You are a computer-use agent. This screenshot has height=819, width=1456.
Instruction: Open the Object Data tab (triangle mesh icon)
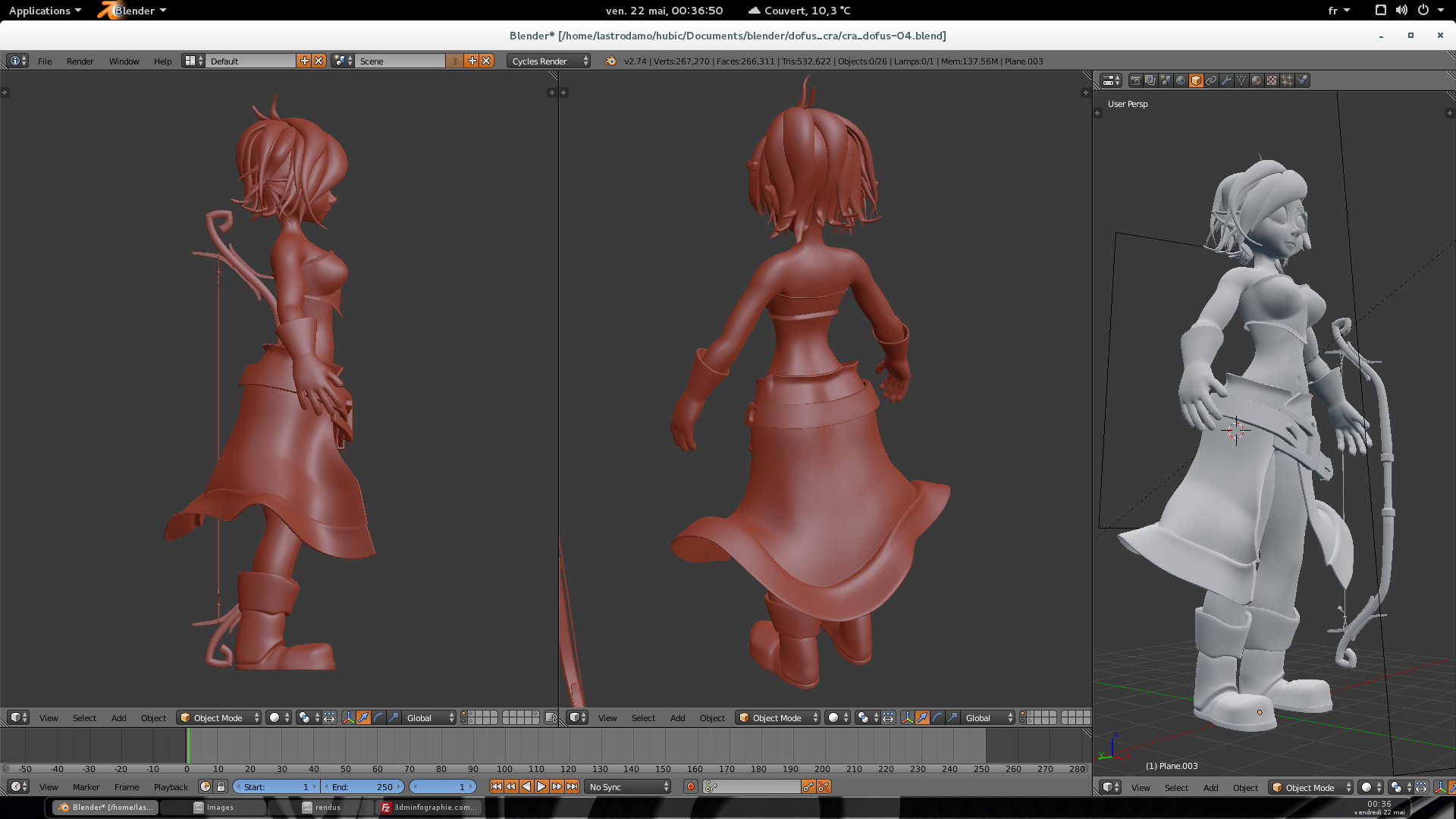click(1241, 80)
